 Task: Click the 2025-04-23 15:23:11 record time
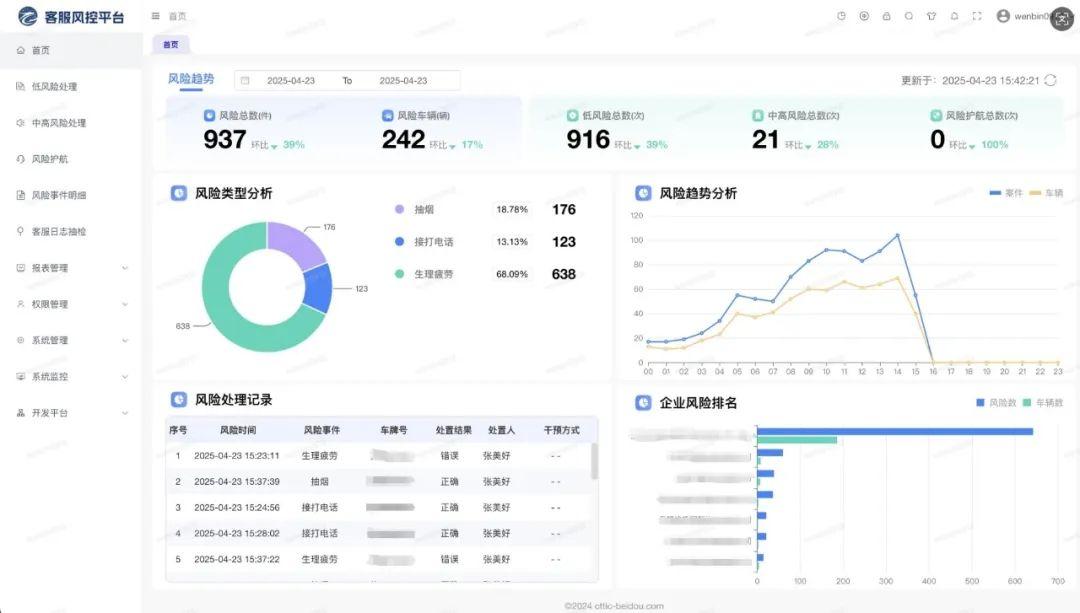(237, 456)
